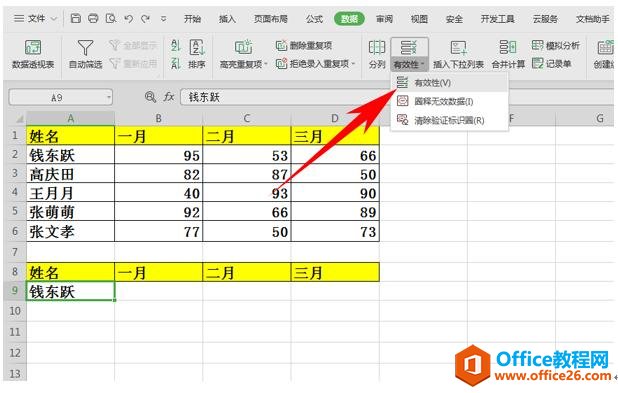Click cell A5 containing 张萌萌
Viewport: 618px width, 393px height.
click(71, 212)
